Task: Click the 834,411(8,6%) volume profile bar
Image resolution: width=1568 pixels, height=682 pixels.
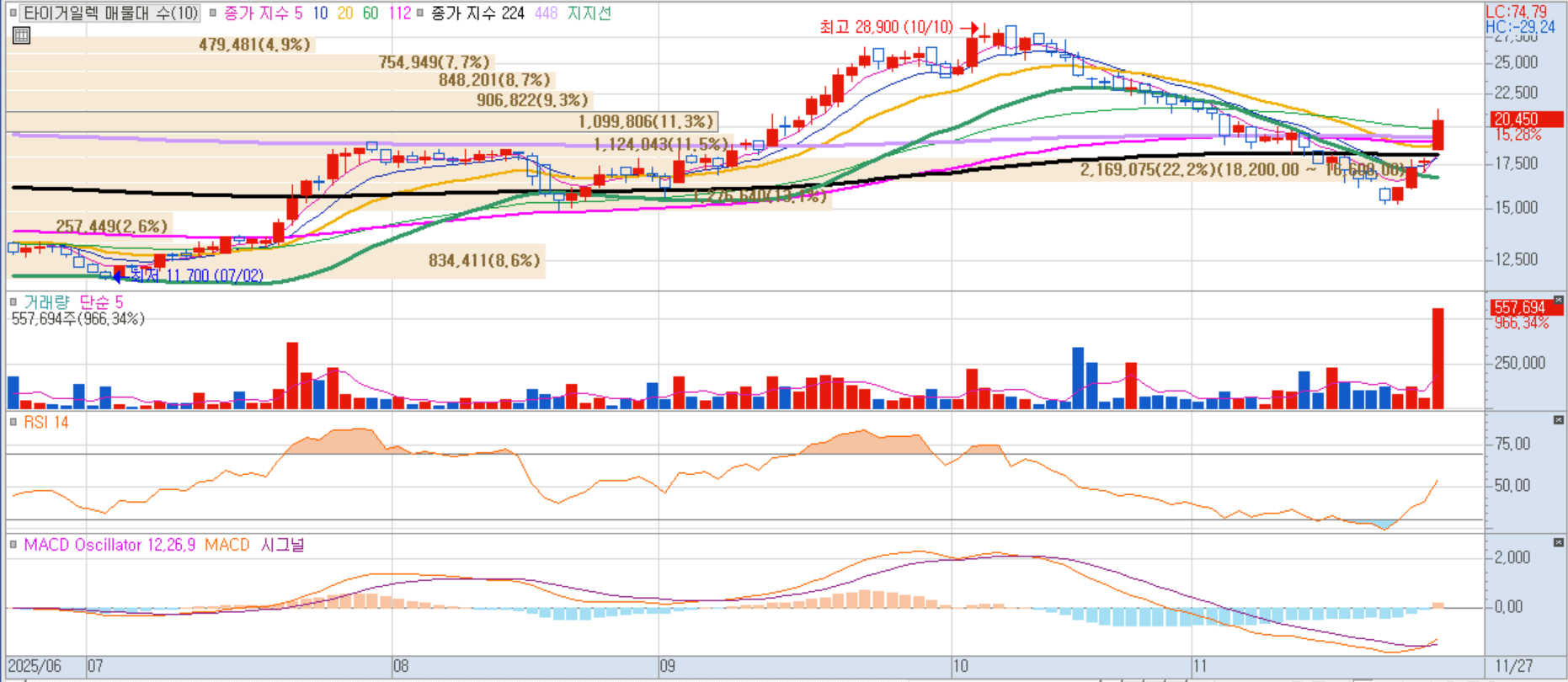Action: click(276, 260)
